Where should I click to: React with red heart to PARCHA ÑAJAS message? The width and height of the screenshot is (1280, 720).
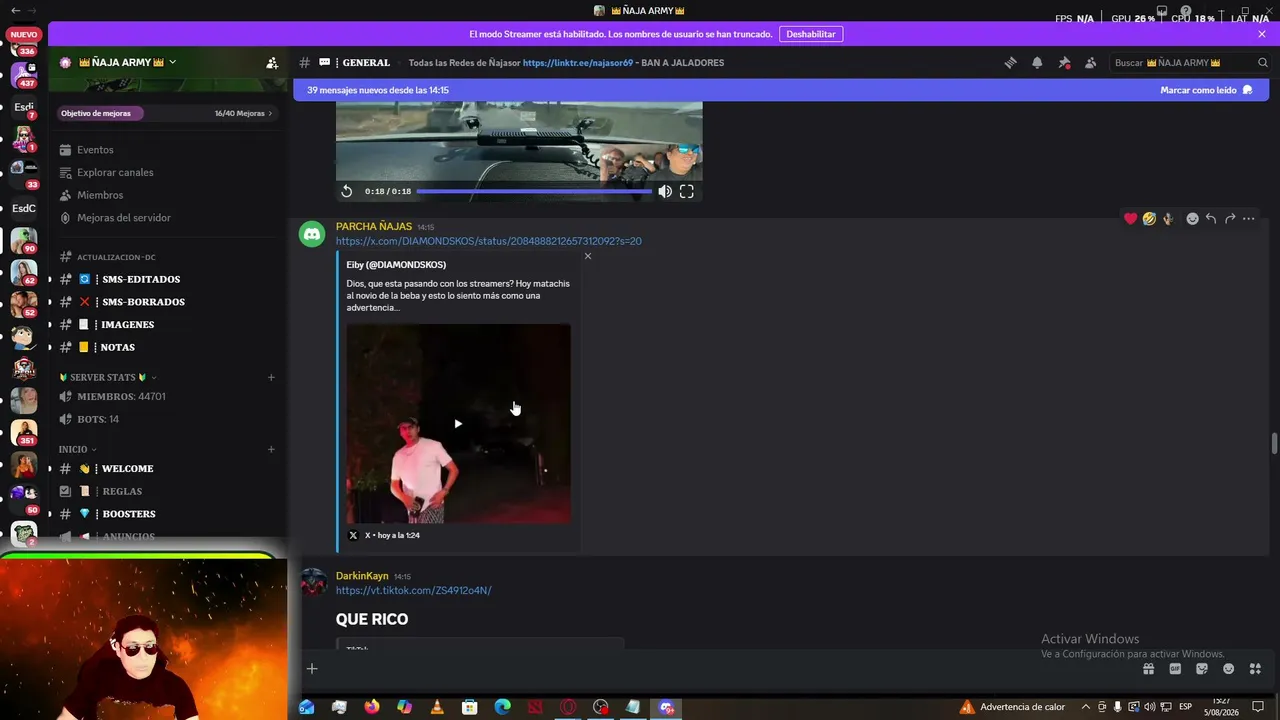1131,219
